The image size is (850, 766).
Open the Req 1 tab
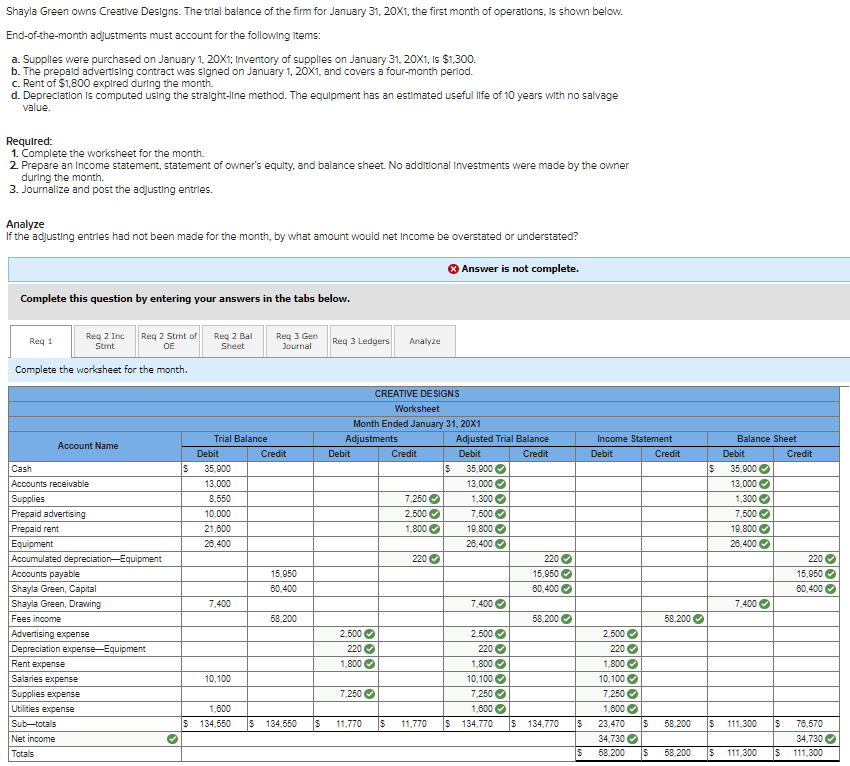point(41,341)
